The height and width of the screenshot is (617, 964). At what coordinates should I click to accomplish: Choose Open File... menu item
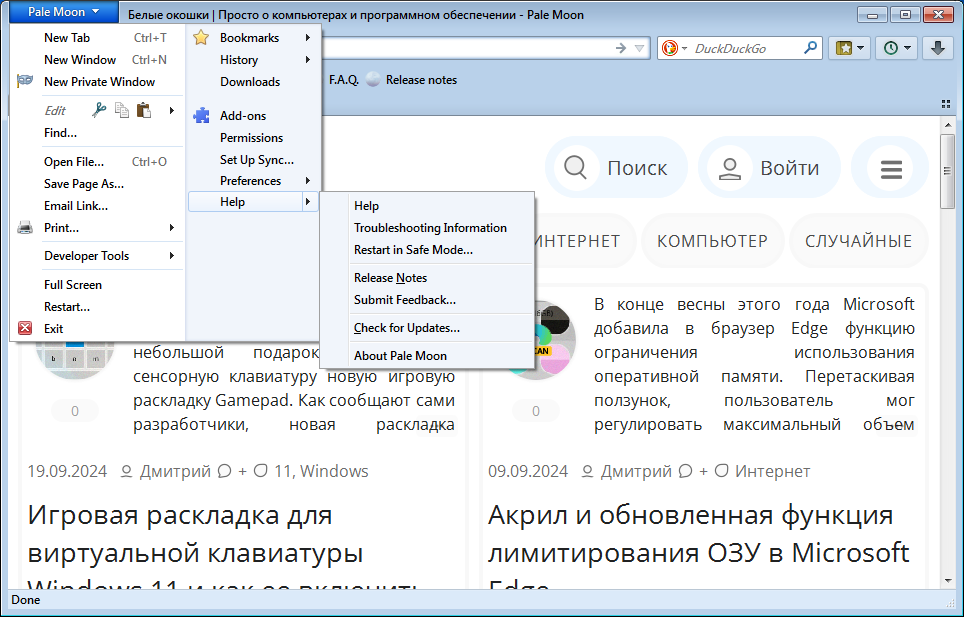tap(98, 162)
